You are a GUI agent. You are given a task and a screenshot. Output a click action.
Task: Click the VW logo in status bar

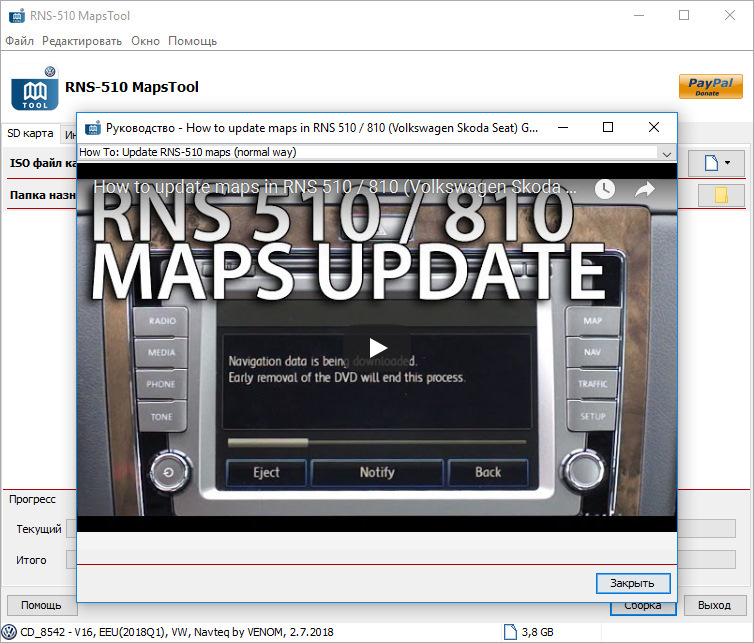pos(9,632)
